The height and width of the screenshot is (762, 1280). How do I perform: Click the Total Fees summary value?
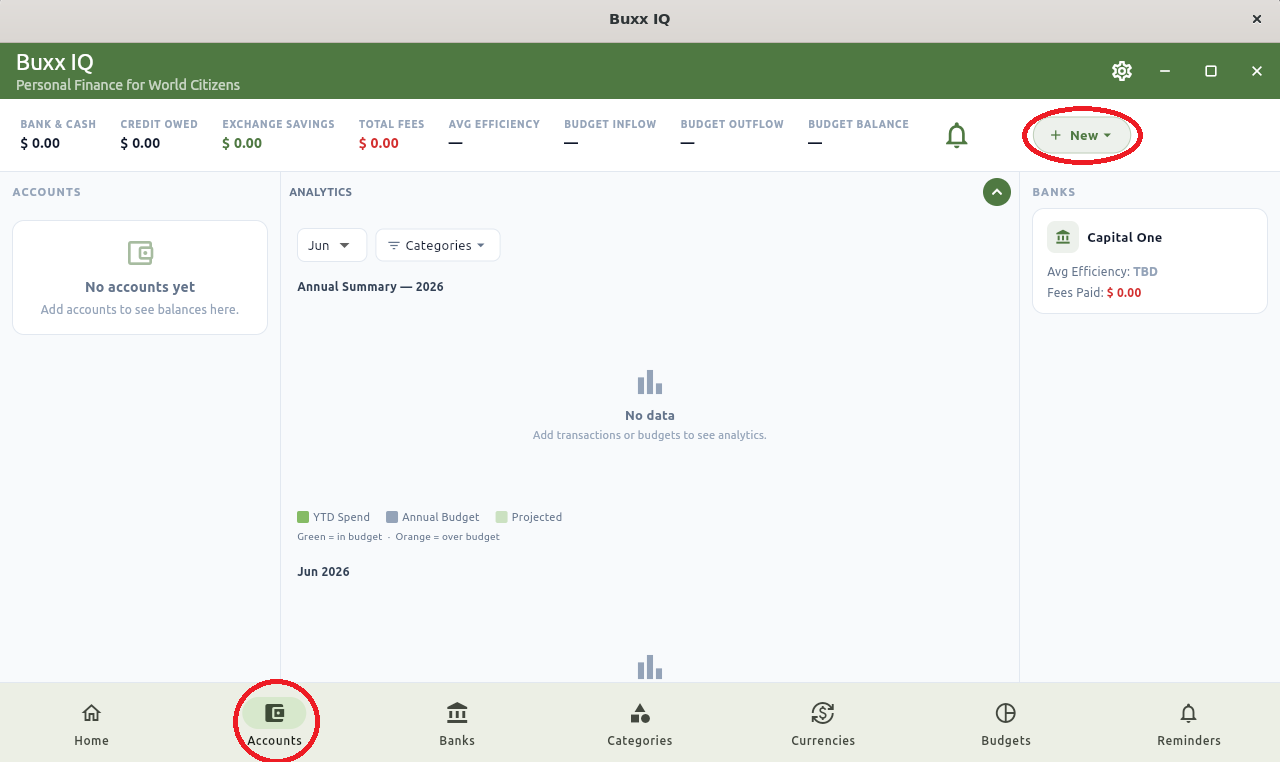click(379, 143)
